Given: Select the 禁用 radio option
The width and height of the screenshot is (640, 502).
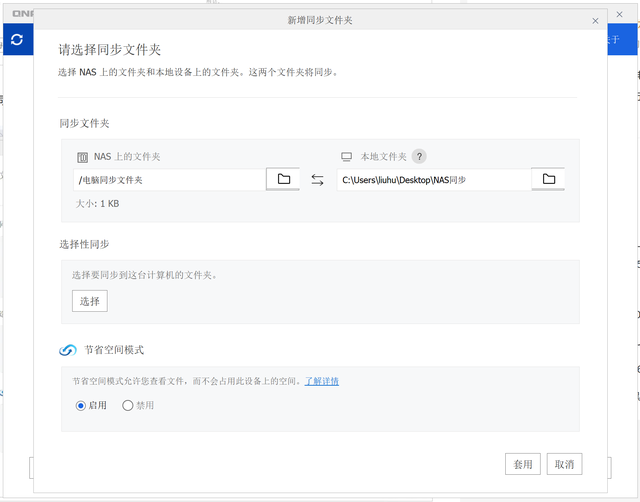Looking at the screenshot, I should [x=127, y=405].
